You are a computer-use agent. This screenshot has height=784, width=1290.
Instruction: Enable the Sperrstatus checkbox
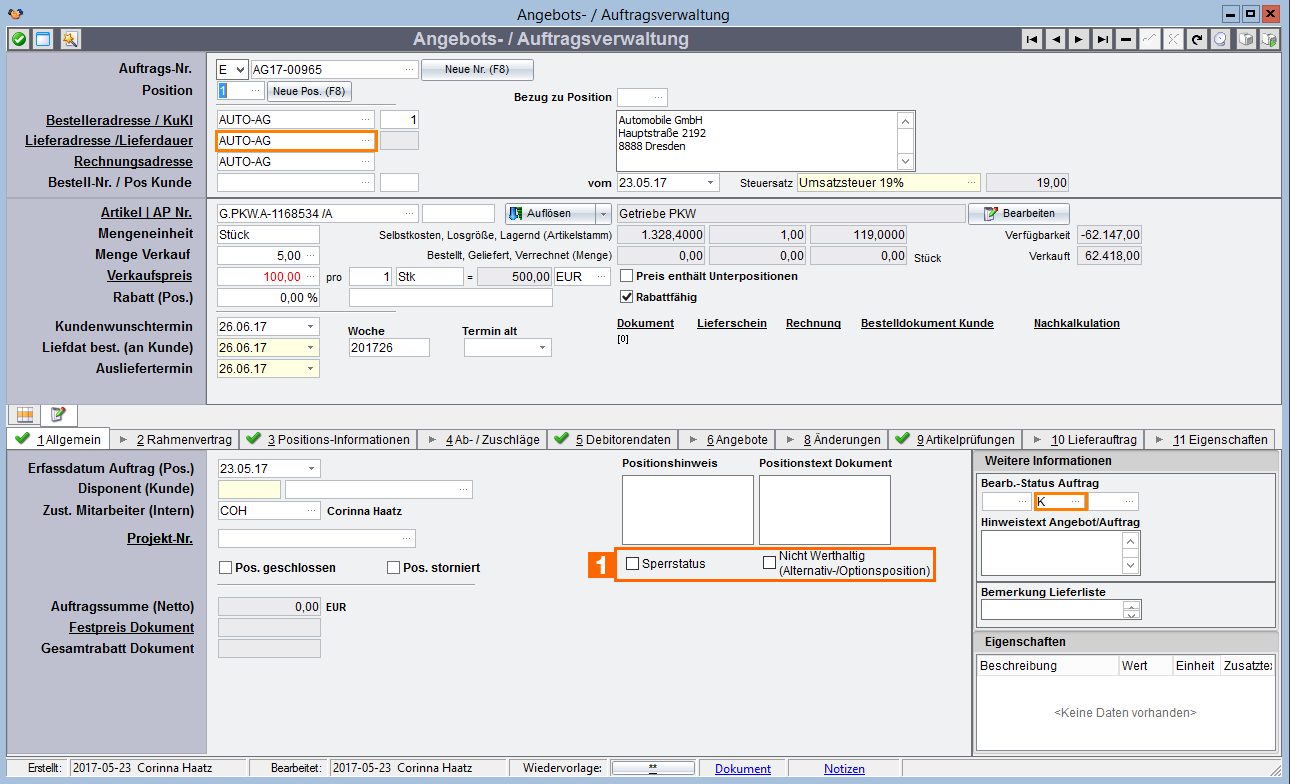click(x=633, y=564)
